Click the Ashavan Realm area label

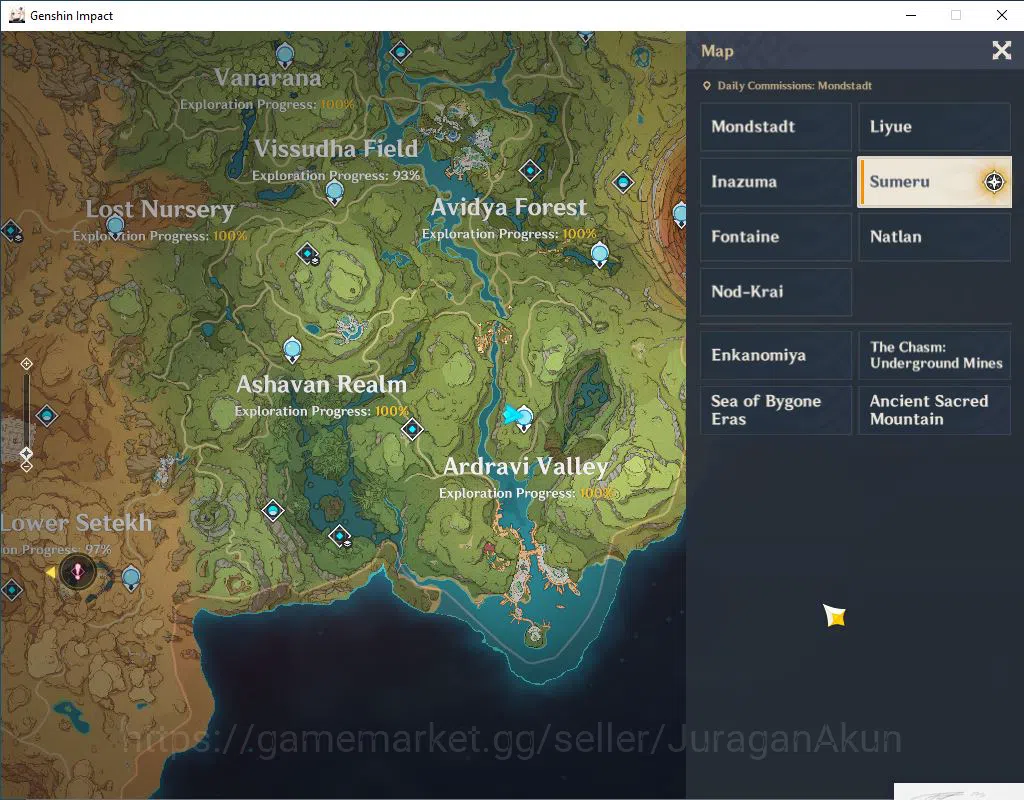point(321,385)
